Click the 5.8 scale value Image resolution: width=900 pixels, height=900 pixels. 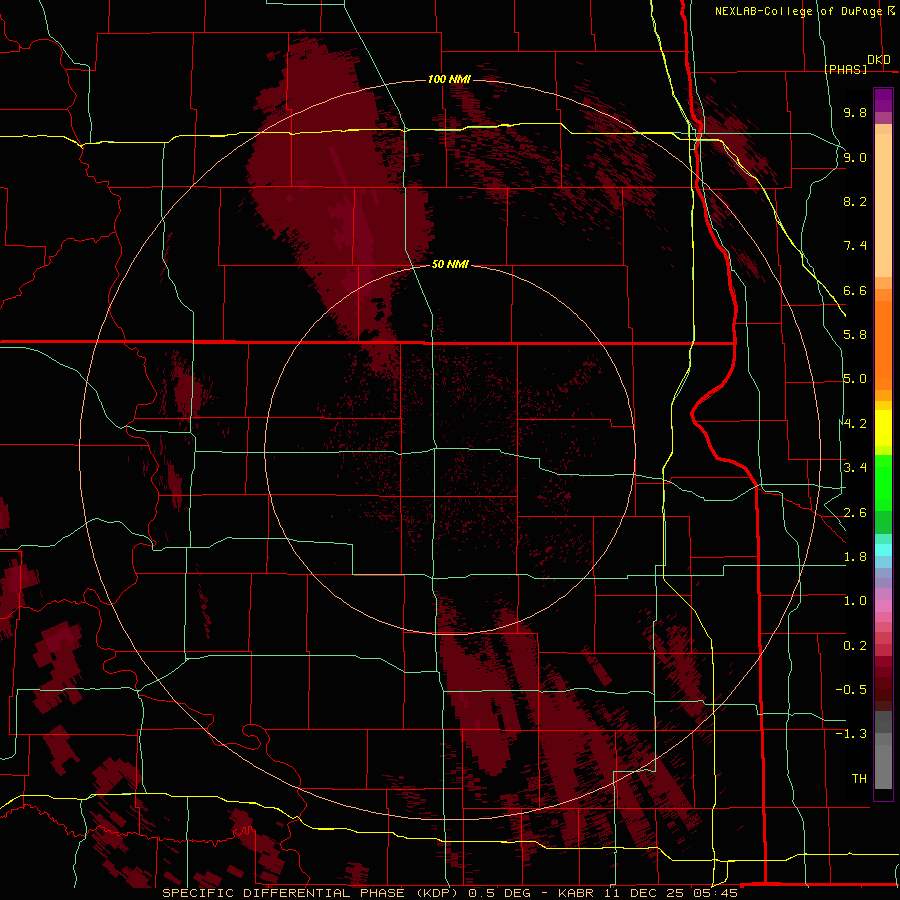855,335
